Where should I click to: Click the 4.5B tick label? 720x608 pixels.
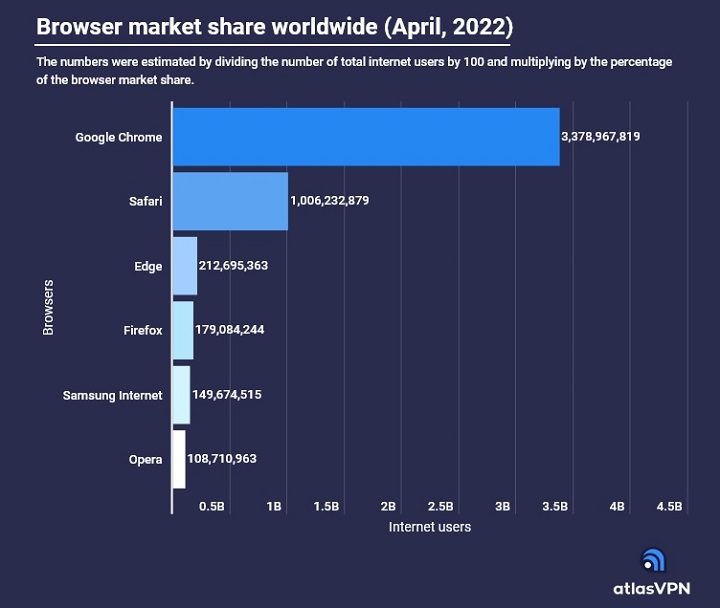click(669, 507)
